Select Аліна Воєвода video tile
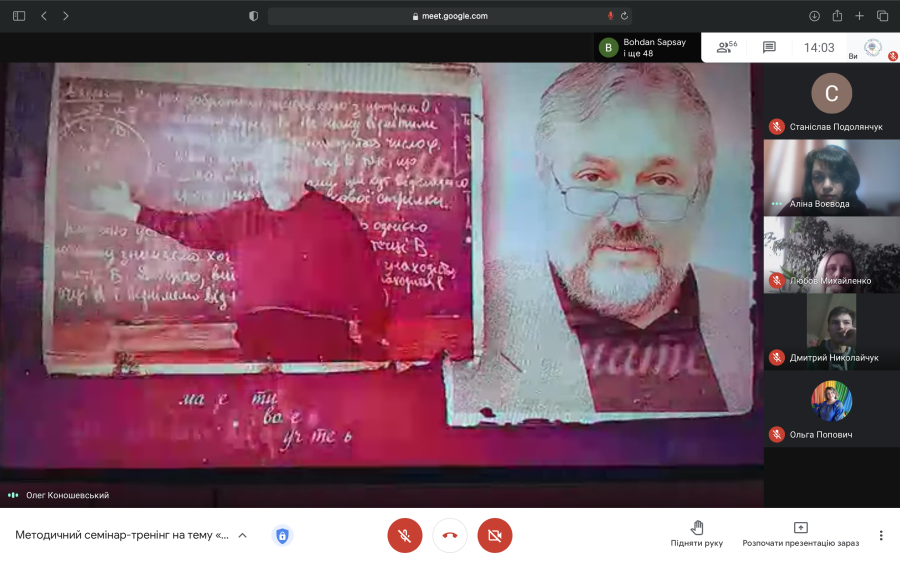The image size is (900, 563). (832, 177)
